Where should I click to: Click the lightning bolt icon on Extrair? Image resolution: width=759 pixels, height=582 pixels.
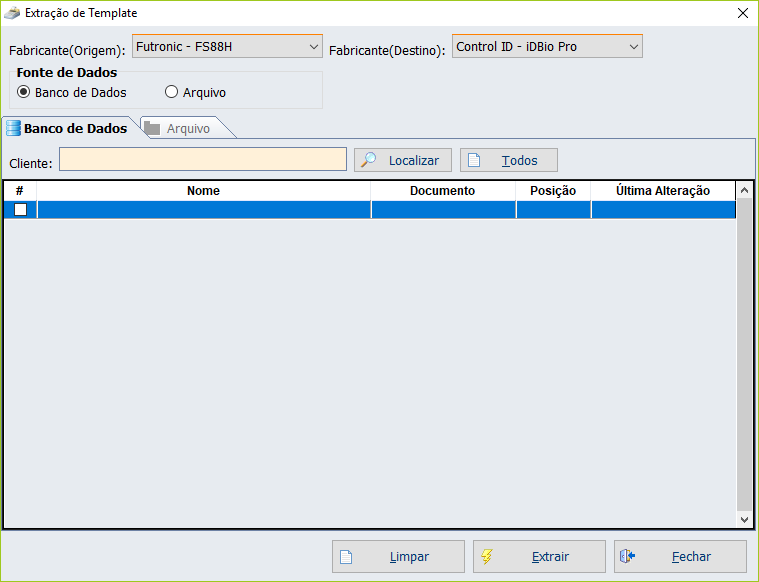pos(487,557)
